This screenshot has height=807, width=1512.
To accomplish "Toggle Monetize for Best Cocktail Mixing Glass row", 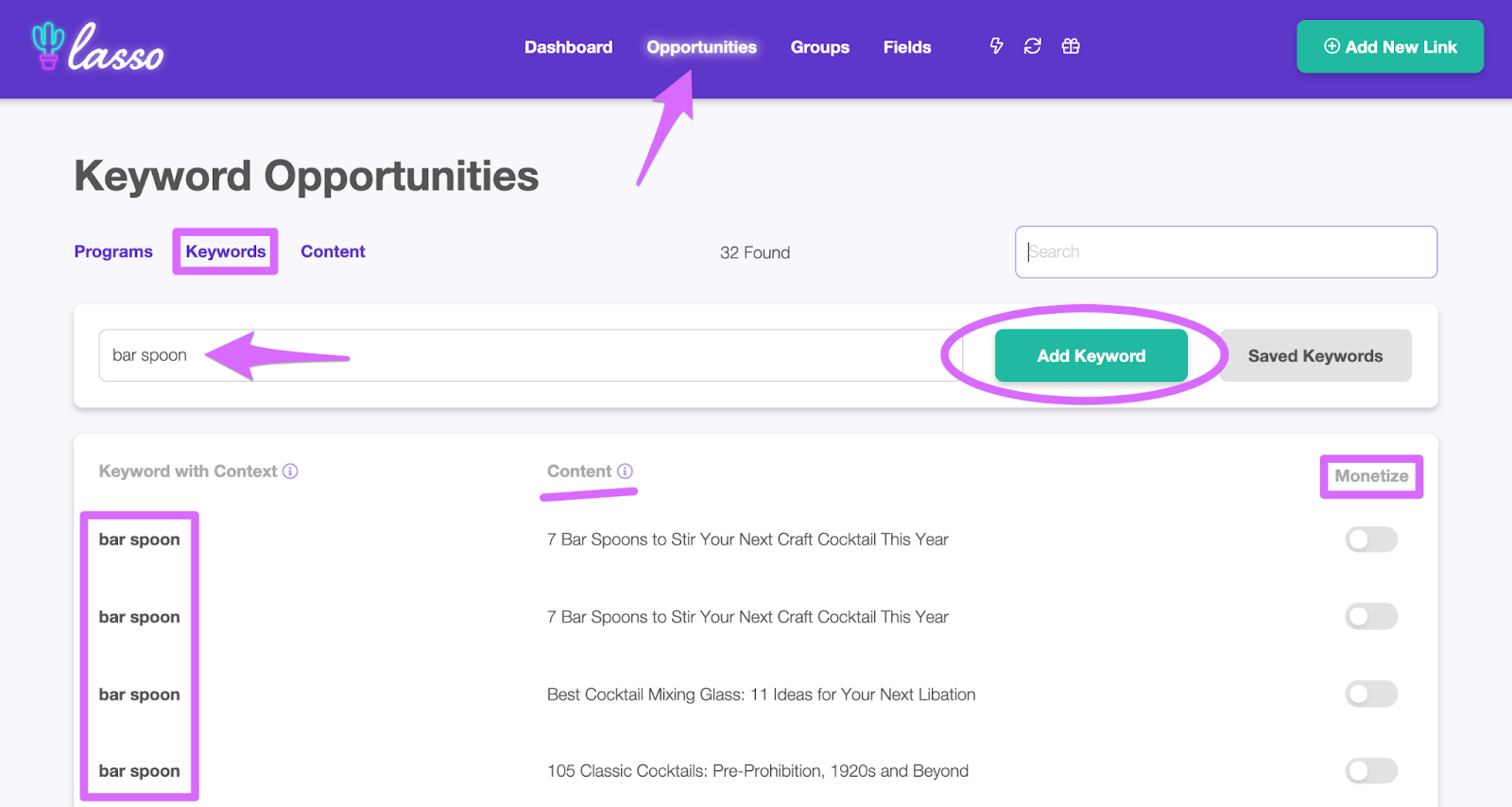I will [x=1371, y=695].
